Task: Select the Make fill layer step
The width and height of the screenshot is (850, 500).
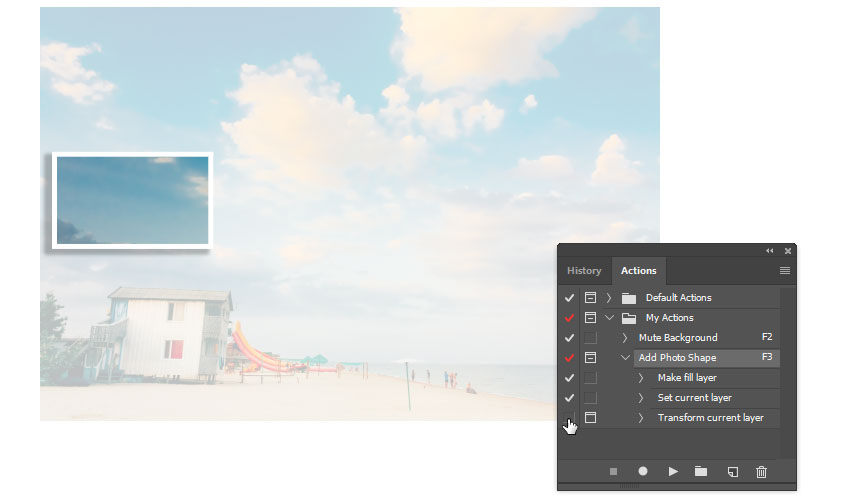Action: (x=687, y=378)
